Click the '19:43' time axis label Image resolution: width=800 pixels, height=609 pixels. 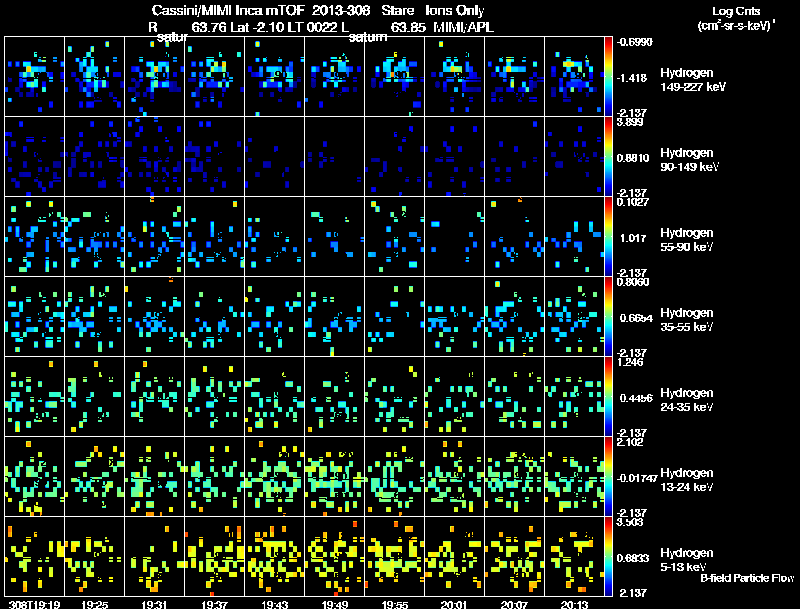click(x=274, y=604)
